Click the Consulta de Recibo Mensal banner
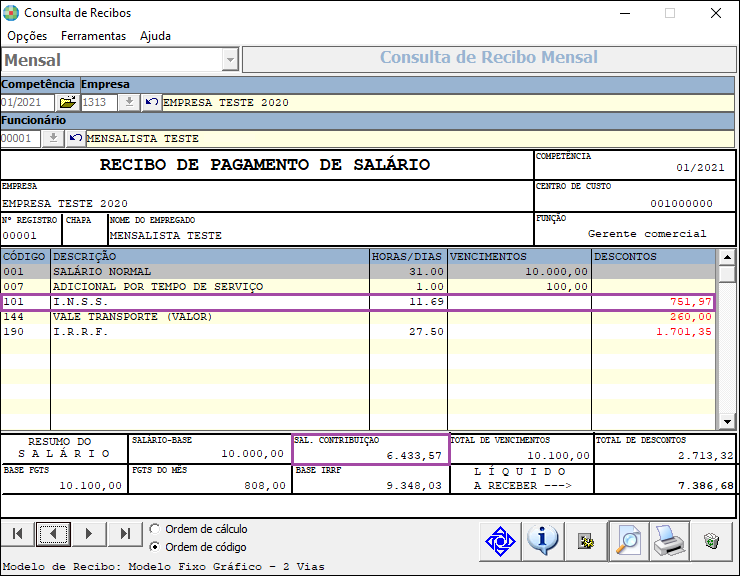This screenshot has height=576, width=740. tap(489, 59)
